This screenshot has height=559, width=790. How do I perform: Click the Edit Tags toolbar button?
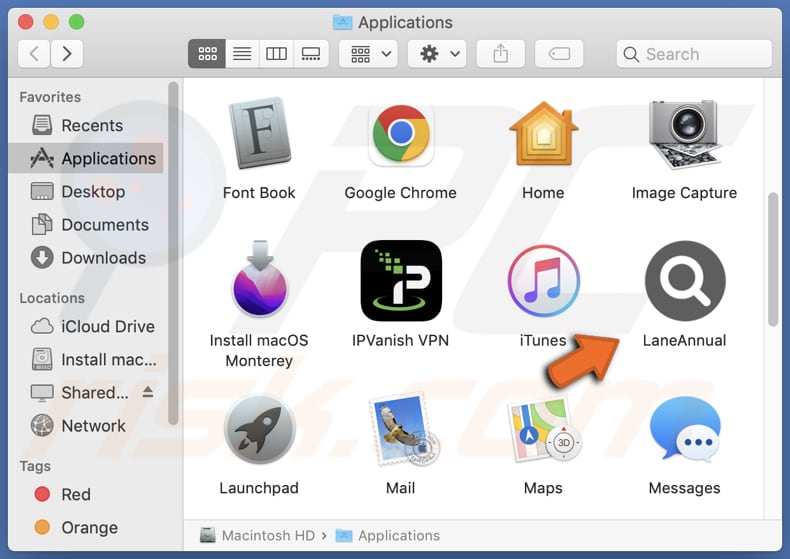tap(559, 53)
